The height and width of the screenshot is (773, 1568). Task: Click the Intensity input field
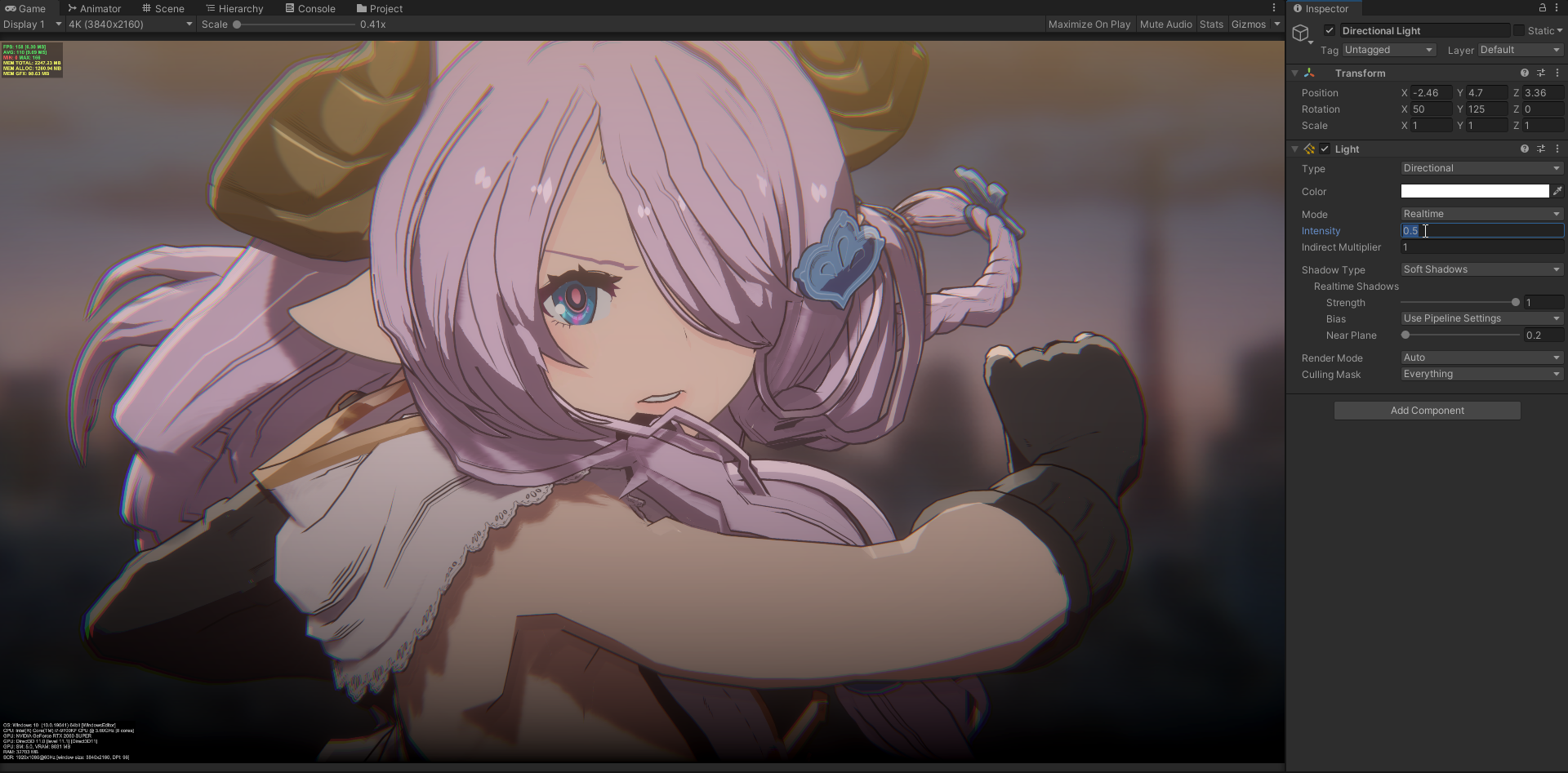[x=1481, y=231]
